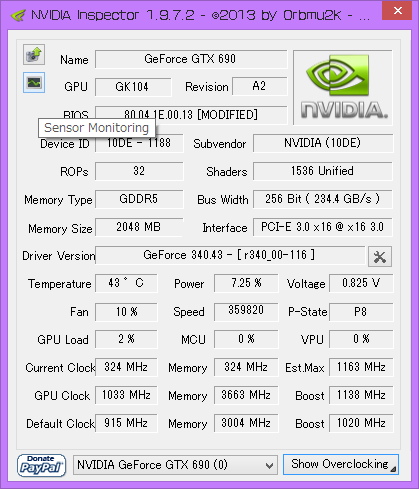This screenshot has height=489, width=419.
Task: Open driver profile settings wrench icon
Action: [380, 257]
